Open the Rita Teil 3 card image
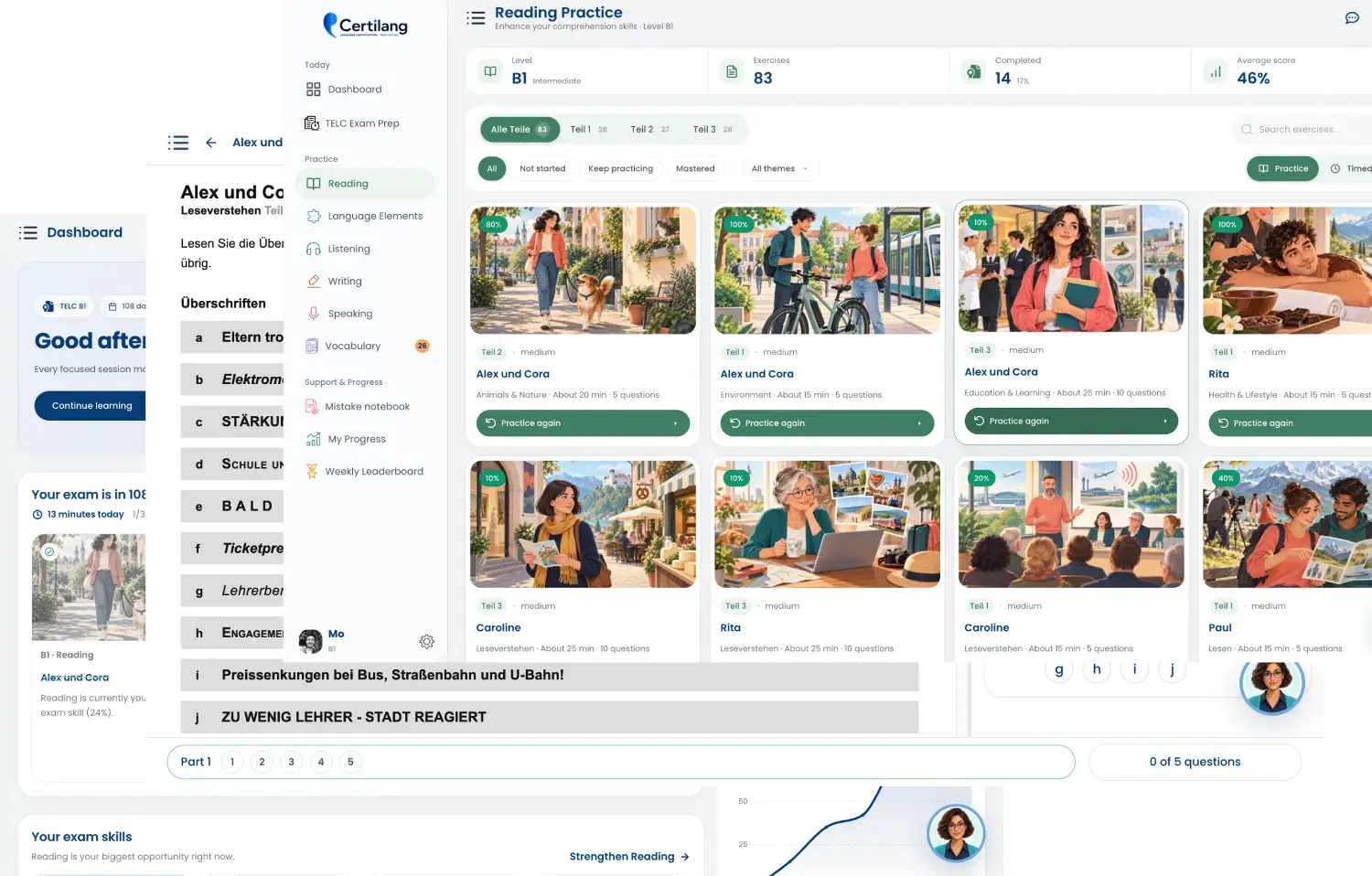This screenshot has height=876, width=1372. click(x=827, y=524)
